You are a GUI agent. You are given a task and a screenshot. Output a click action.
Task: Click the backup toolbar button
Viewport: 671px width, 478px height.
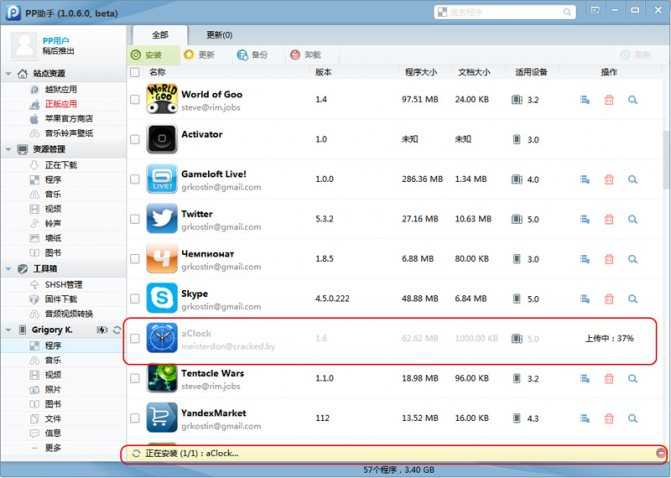click(252, 55)
